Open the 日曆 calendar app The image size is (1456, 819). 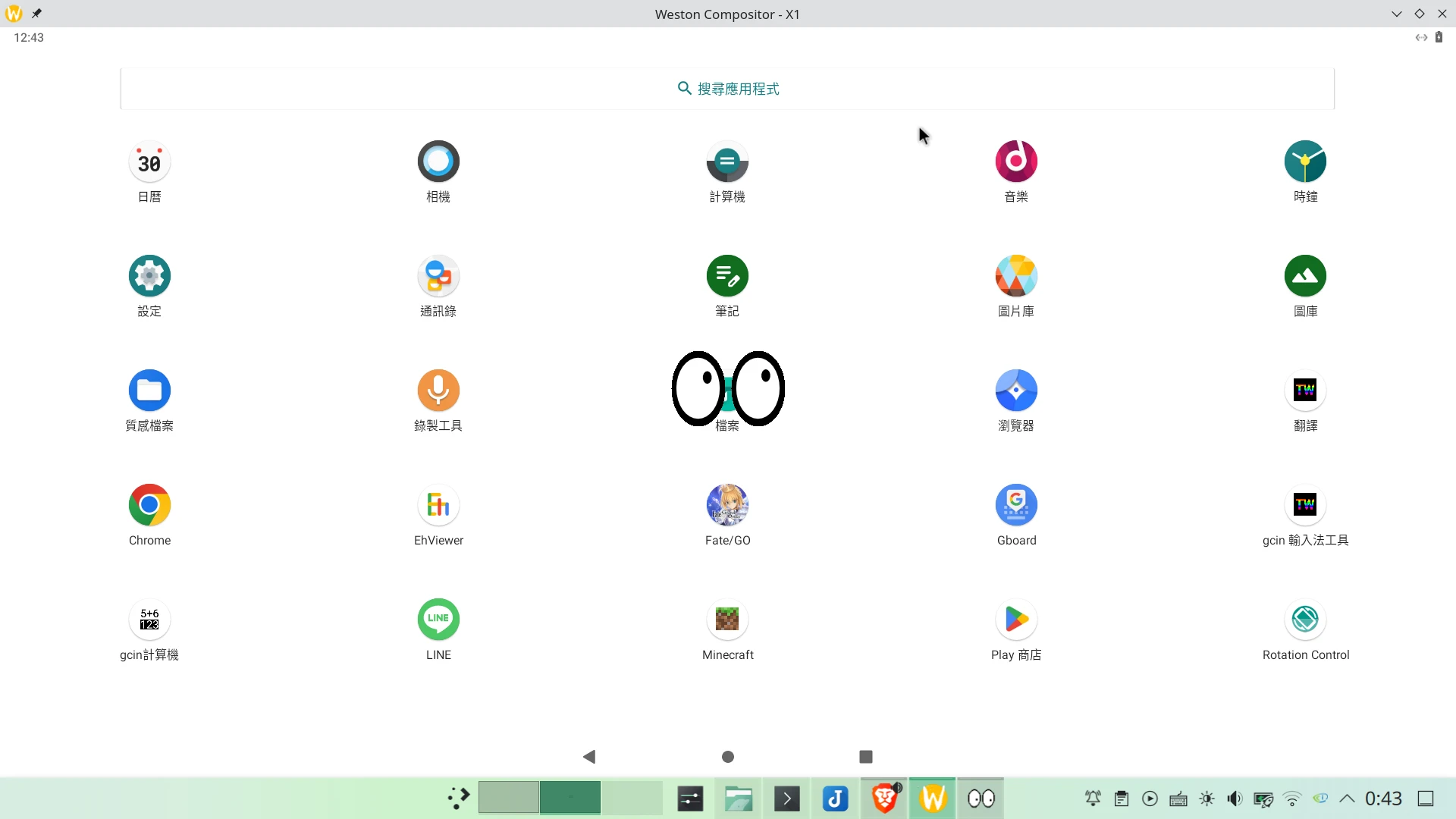(x=149, y=162)
